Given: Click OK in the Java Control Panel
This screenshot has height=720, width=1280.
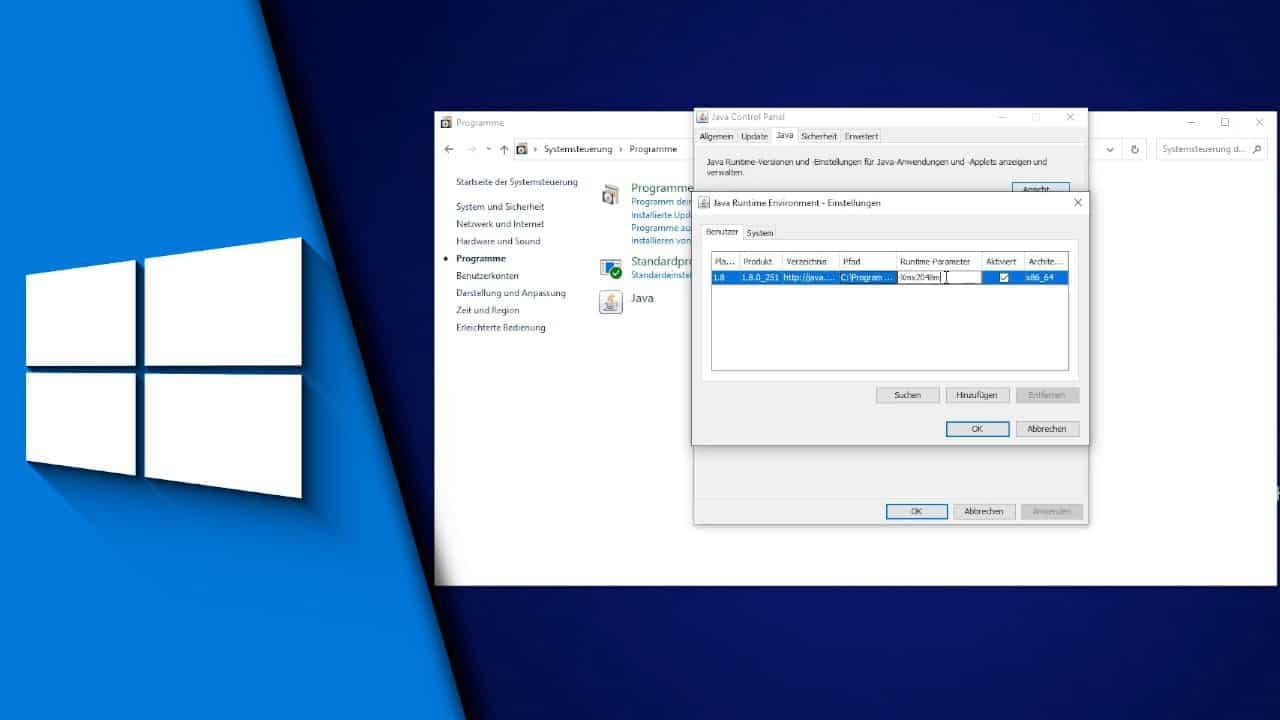Looking at the screenshot, I should click(x=916, y=511).
